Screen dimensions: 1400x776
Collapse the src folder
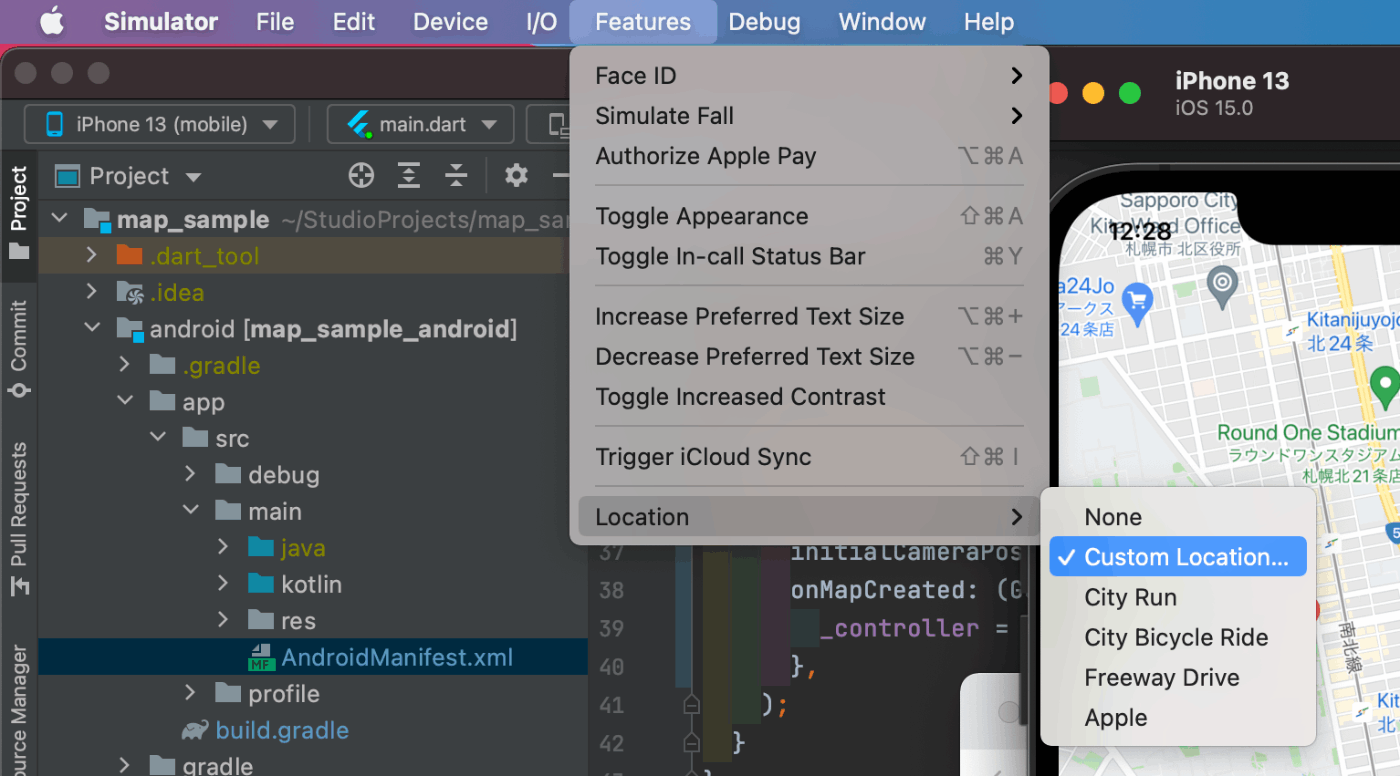[158, 438]
